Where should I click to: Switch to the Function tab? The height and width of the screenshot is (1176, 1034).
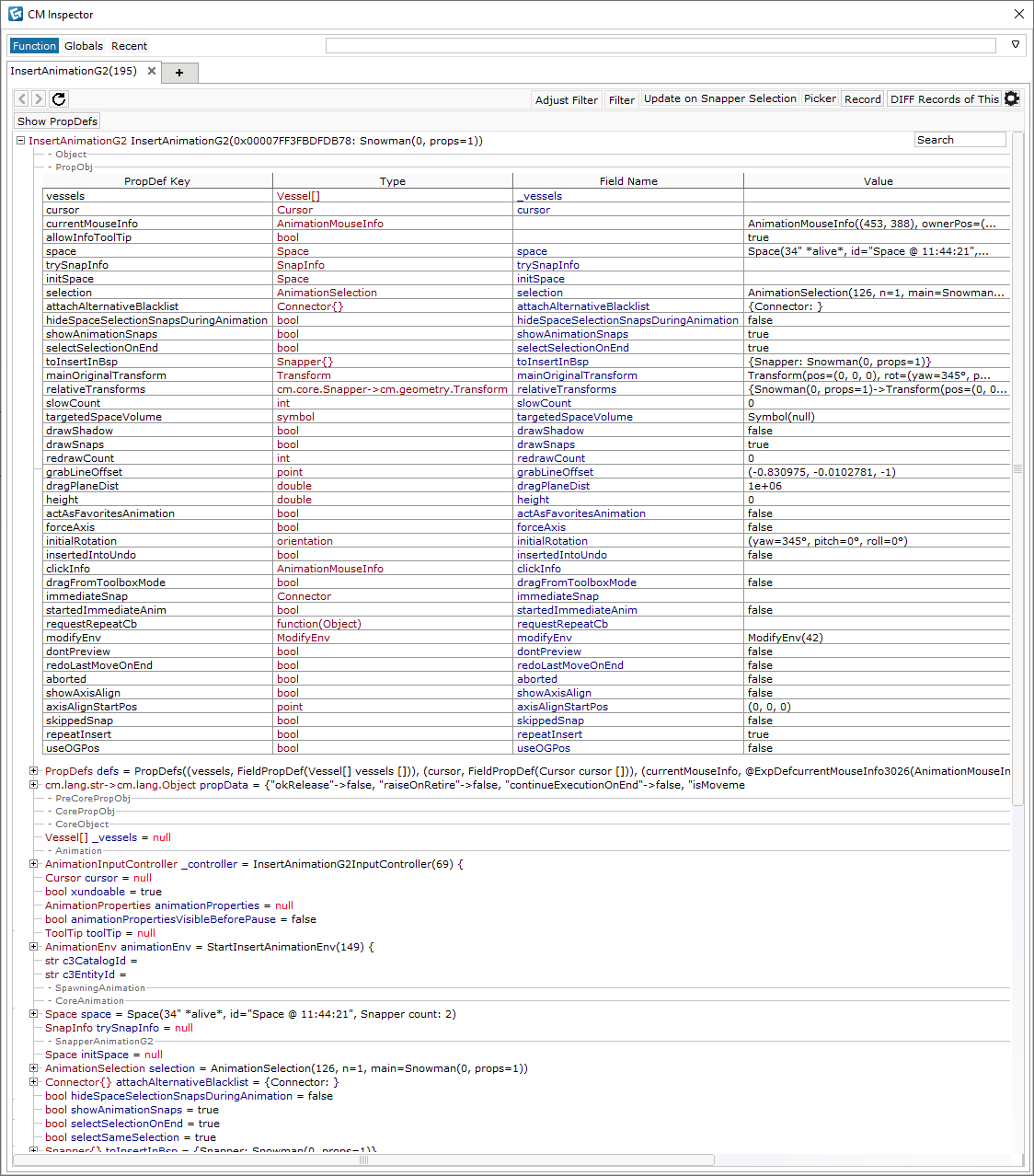click(34, 46)
